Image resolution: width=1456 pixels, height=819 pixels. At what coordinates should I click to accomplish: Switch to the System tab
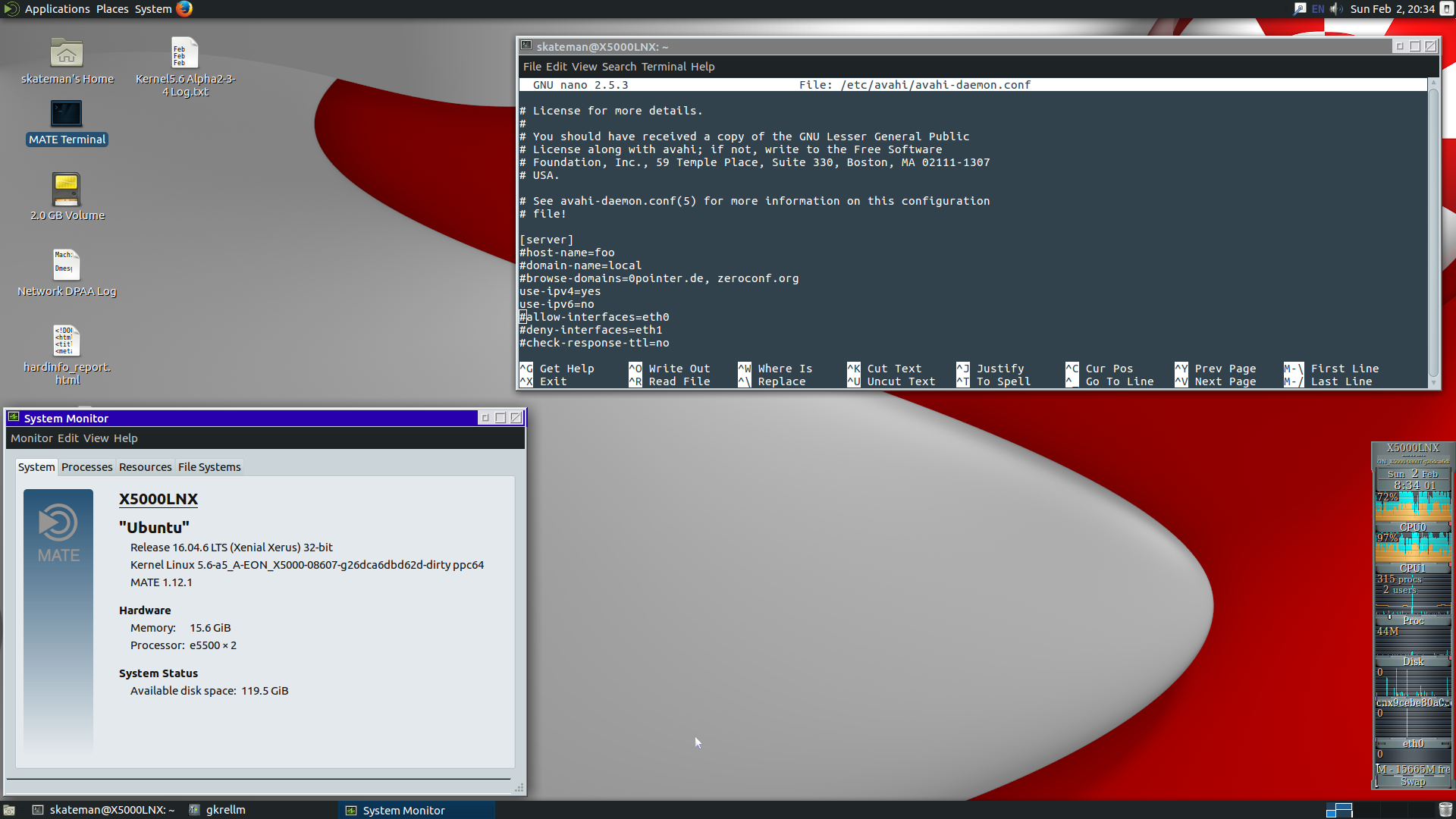[x=36, y=467]
